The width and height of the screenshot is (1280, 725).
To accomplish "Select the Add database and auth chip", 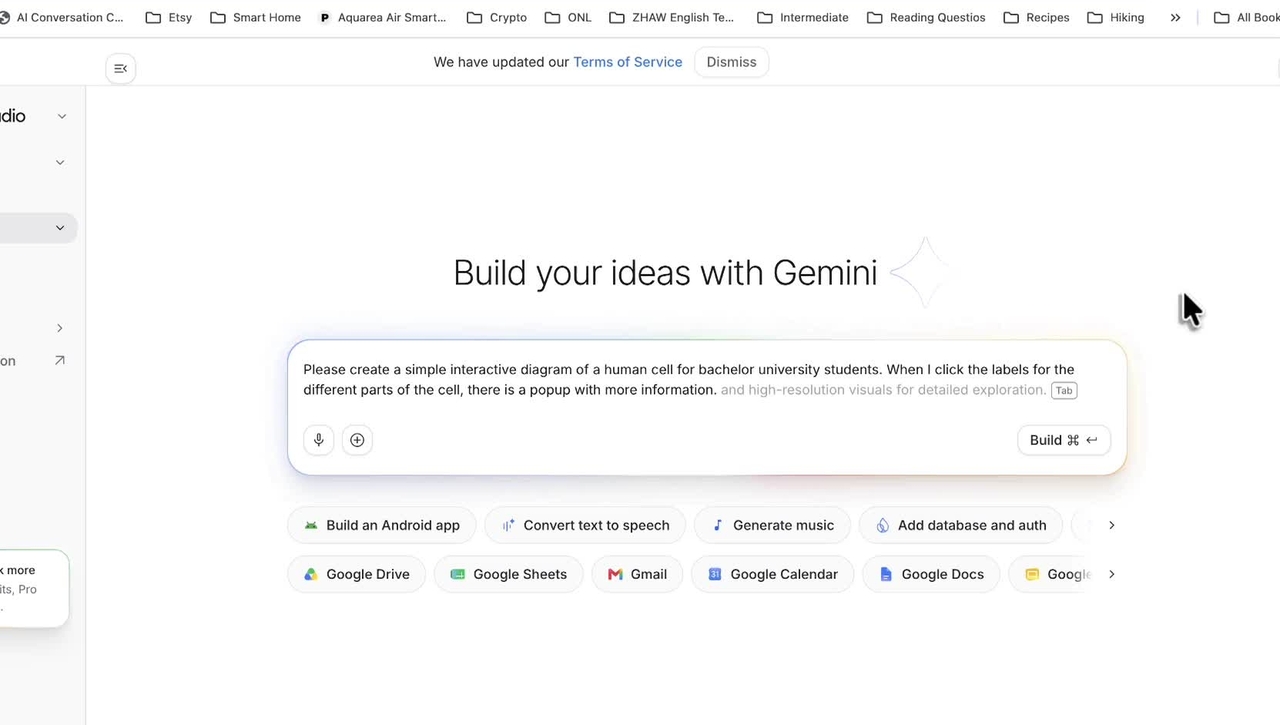I will coord(961,525).
